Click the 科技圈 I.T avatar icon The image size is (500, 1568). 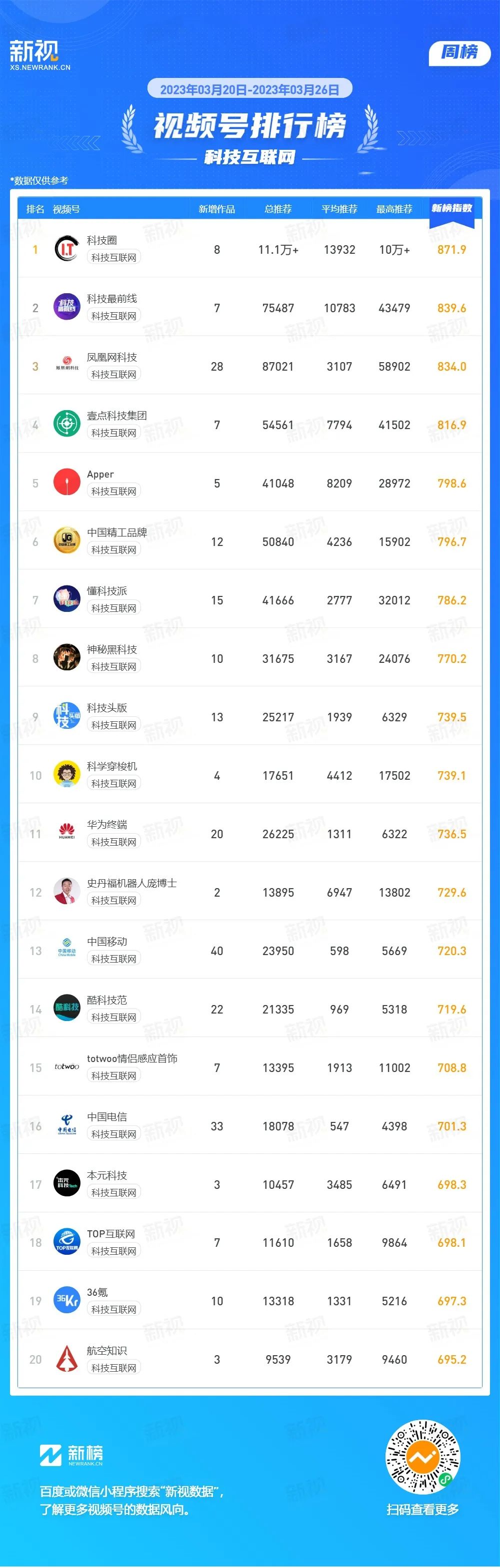[67, 249]
